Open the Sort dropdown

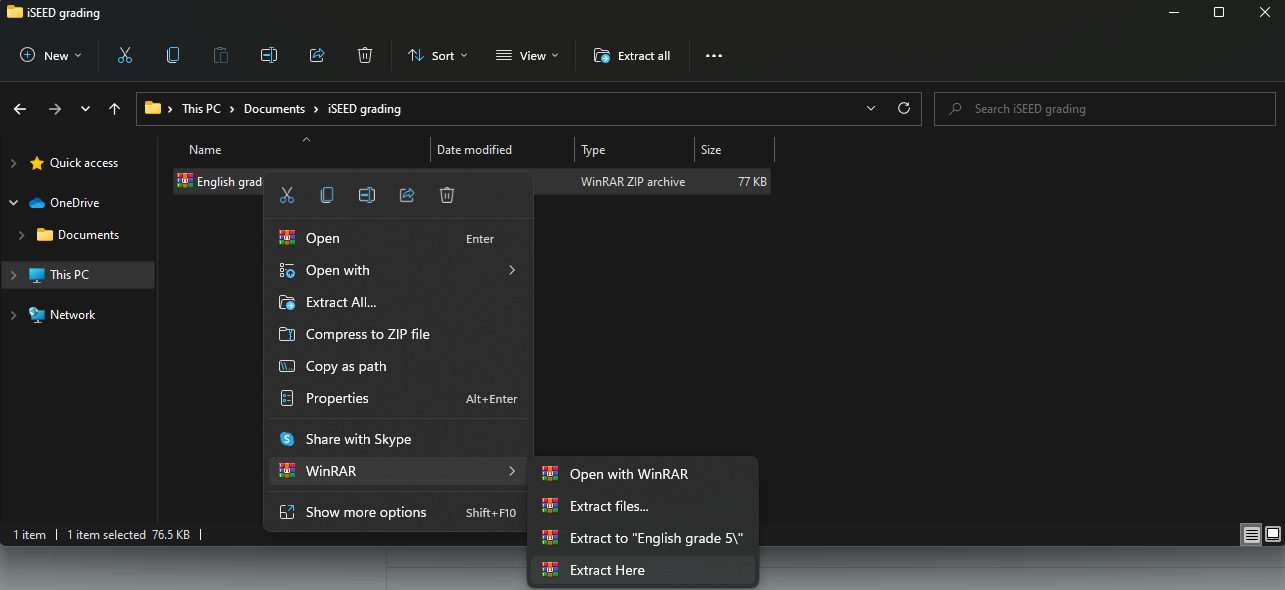point(438,56)
